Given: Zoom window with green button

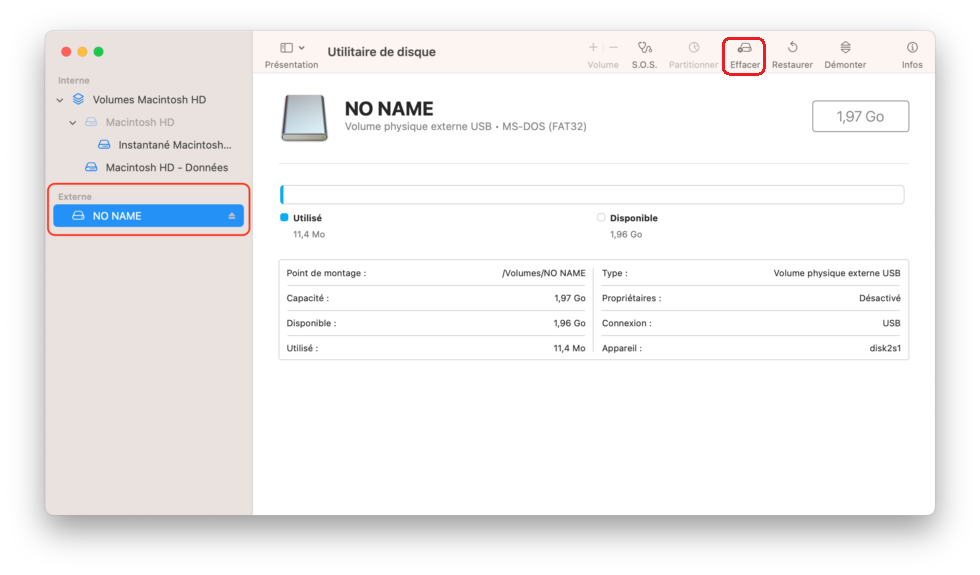Looking at the screenshot, I should pyautogui.click(x=99, y=52).
